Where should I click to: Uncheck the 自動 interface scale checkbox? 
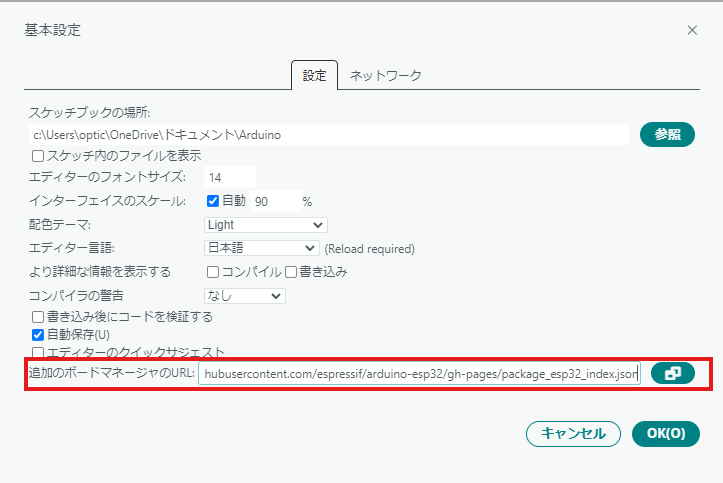[213, 201]
